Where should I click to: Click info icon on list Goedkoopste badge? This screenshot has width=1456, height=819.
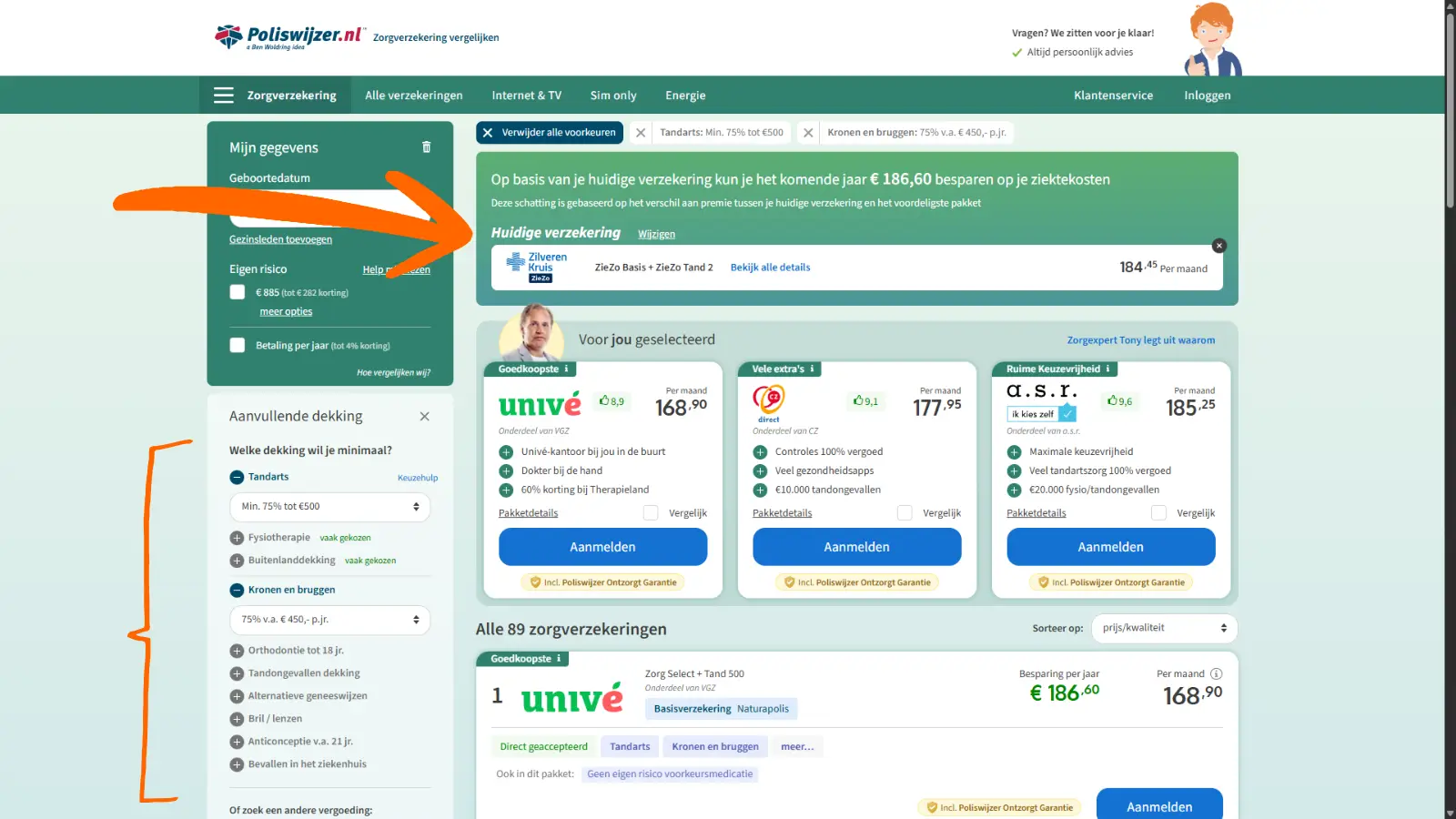pyautogui.click(x=559, y=659)
